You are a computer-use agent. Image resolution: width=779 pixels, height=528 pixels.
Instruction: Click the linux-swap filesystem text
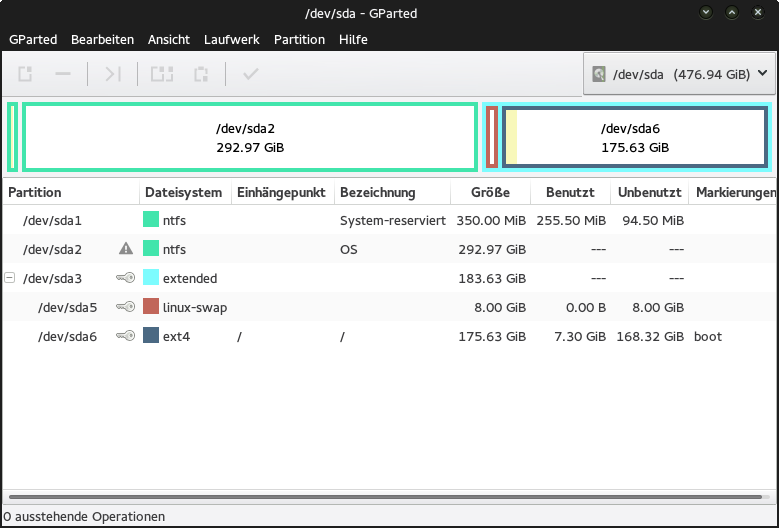195,308
